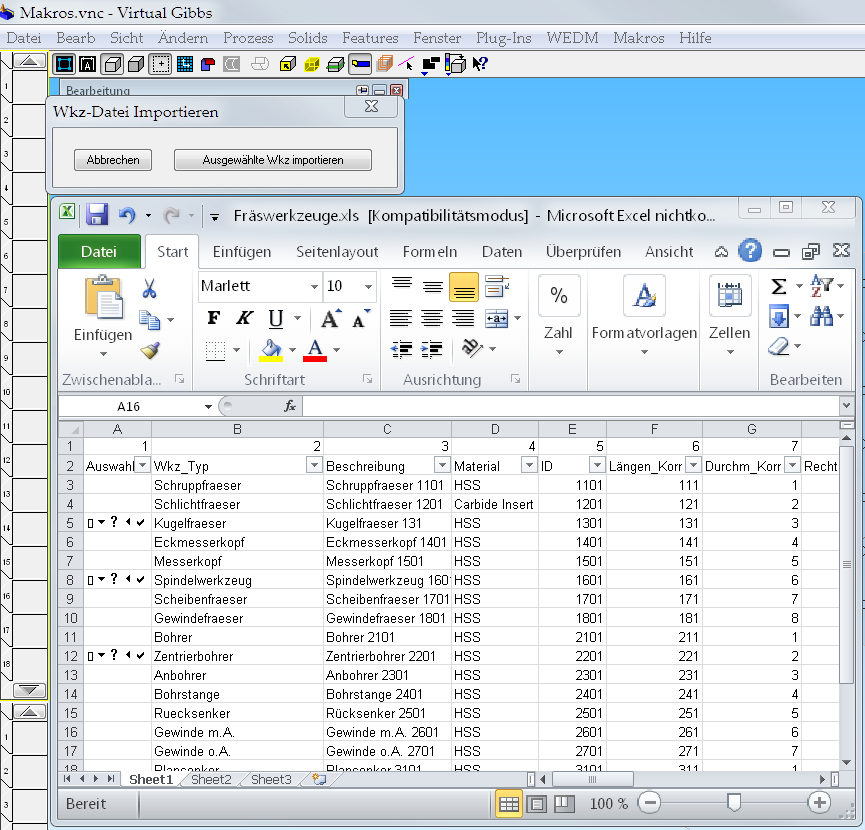
Task: Open the Makros menu in Gibbs
Action: [638, 38]
